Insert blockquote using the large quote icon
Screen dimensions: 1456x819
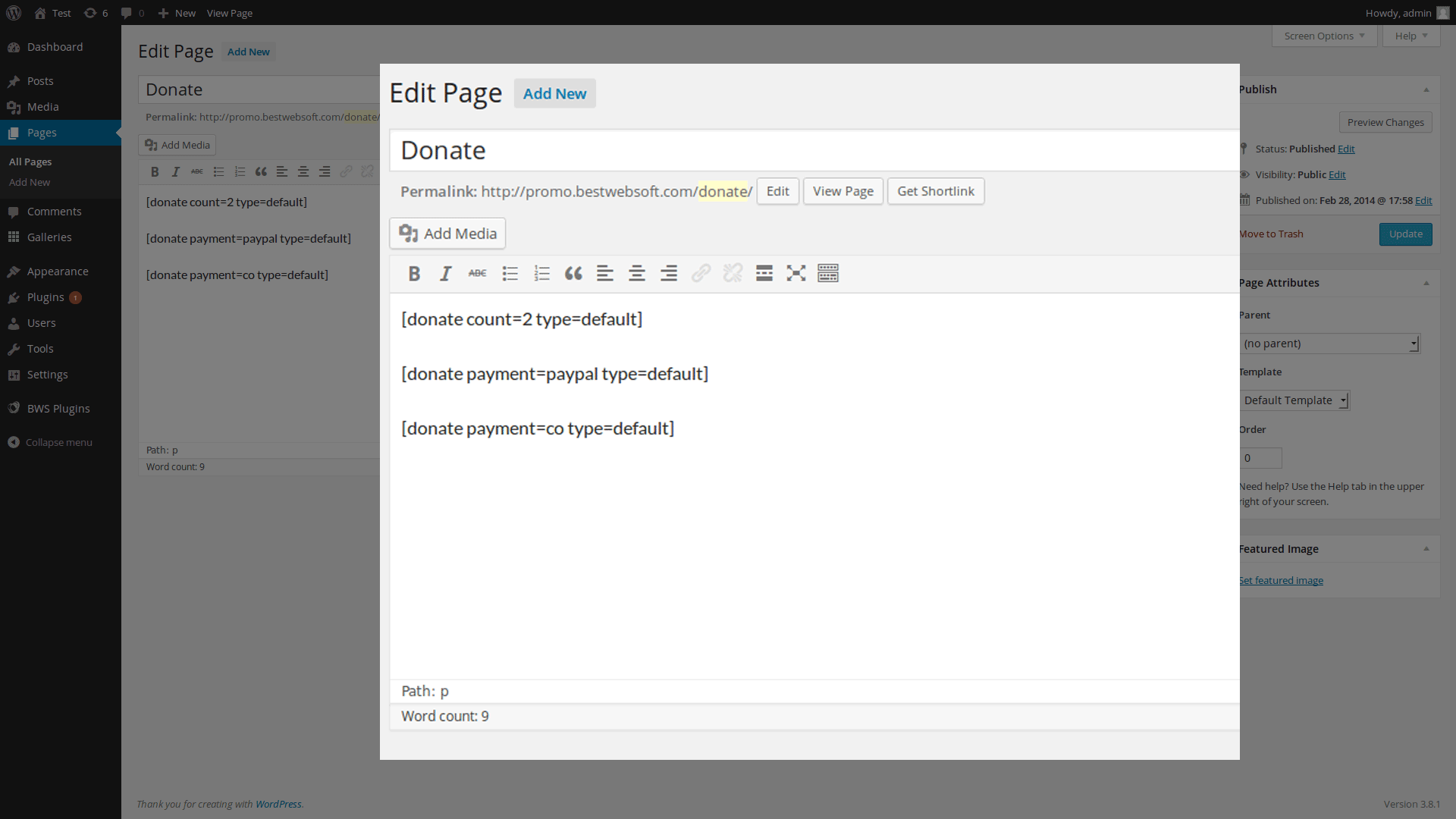573,274
